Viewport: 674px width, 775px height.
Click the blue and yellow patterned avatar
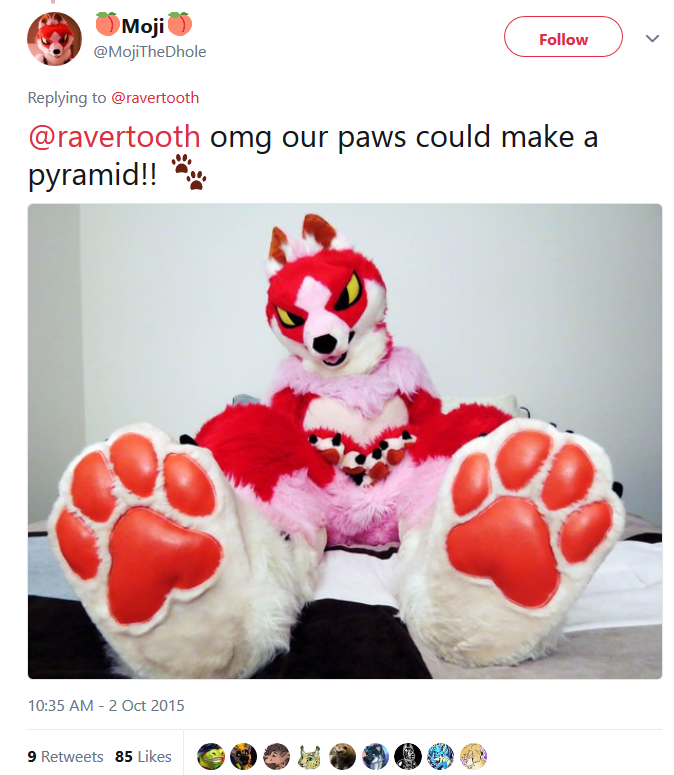[440, 756]
